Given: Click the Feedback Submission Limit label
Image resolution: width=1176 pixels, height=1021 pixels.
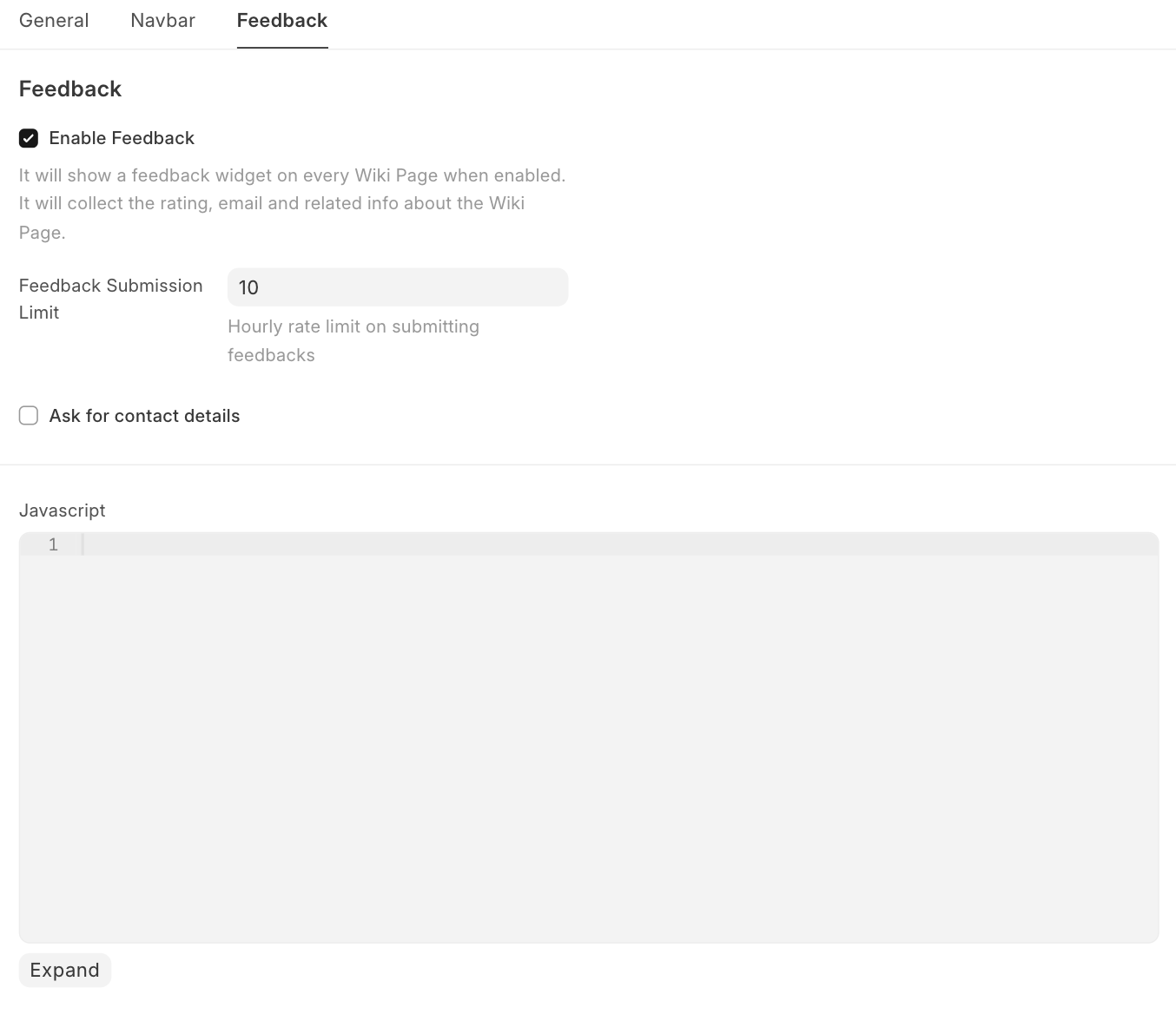Looking at the screenshot, I should coord(110,286).
